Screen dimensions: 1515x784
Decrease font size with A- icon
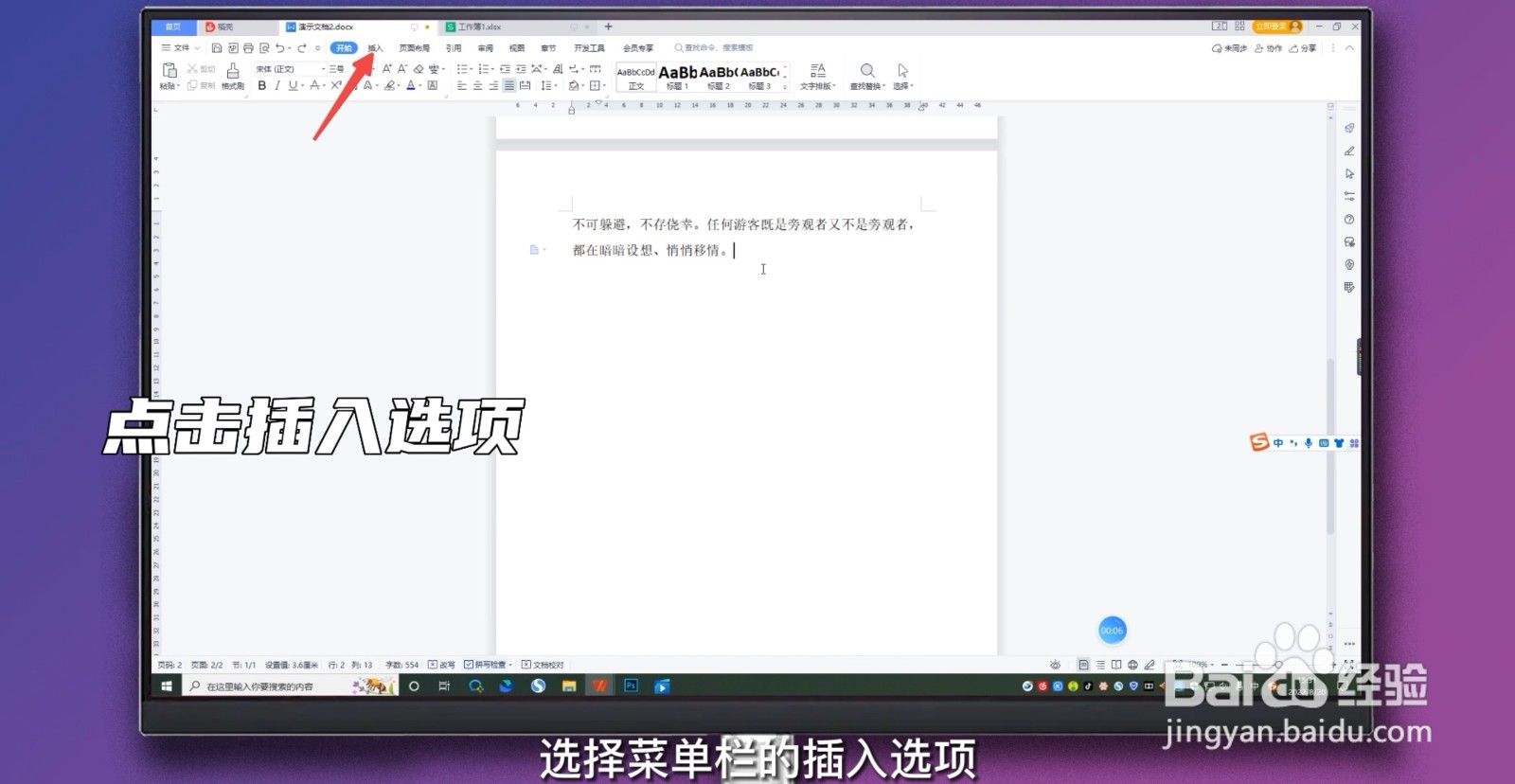pyautogui.click(x=402, y=68)
